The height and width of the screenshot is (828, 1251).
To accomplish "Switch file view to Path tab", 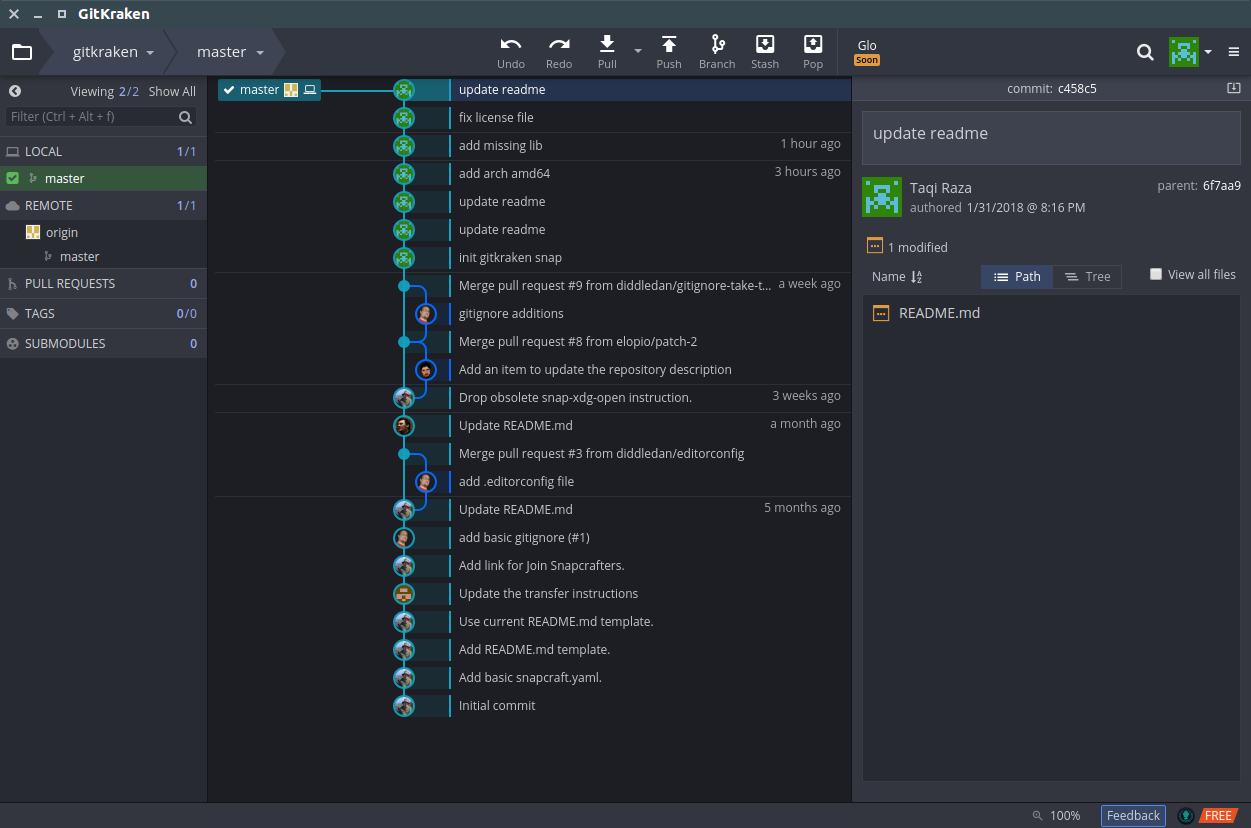I will pos(1017,277).
